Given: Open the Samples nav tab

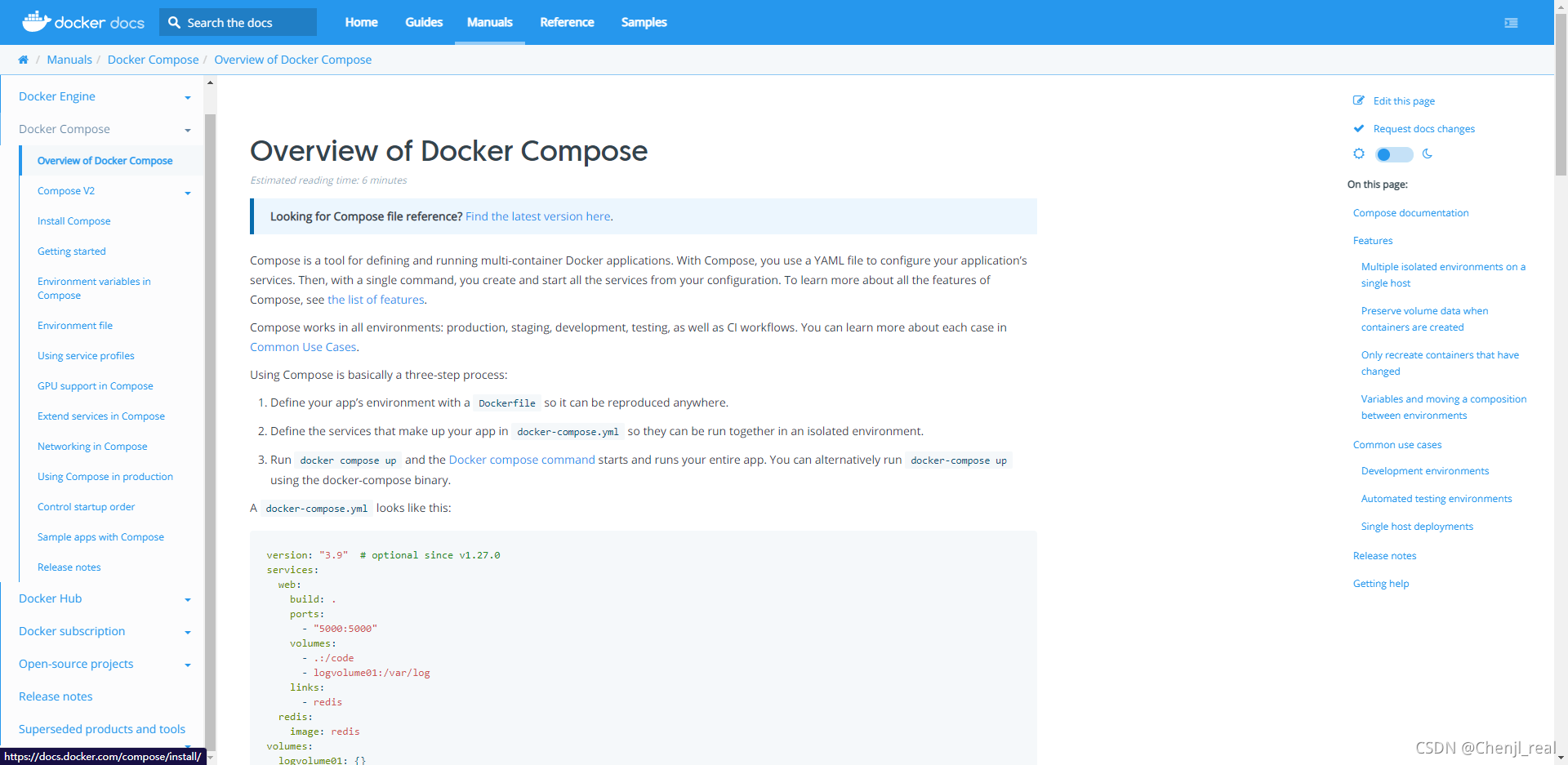Looking at the screenshot, I should coord(644,22).
